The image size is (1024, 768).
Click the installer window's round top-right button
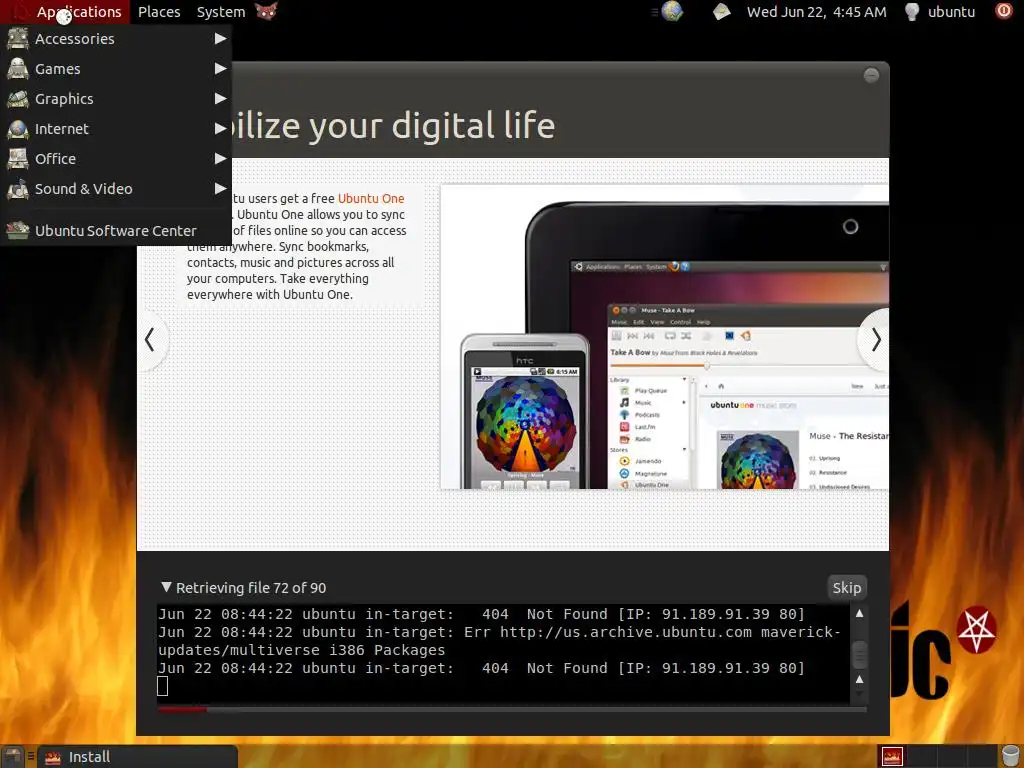click(871, 75)
